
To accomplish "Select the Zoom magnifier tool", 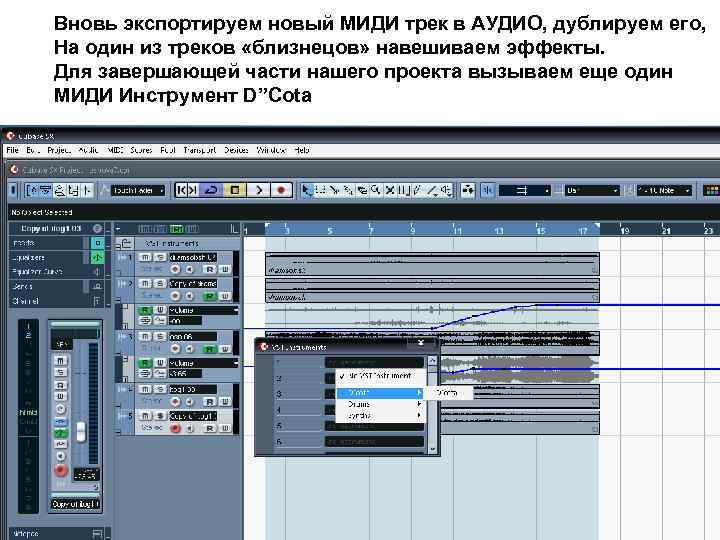I will click(376, 190).
